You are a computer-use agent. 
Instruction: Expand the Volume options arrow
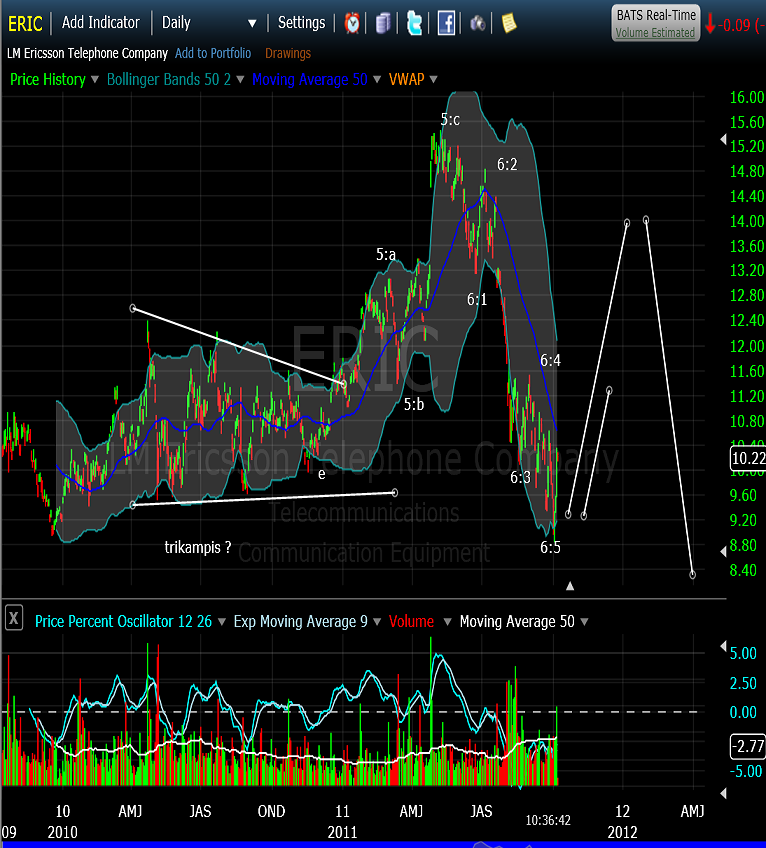(447, 622)
